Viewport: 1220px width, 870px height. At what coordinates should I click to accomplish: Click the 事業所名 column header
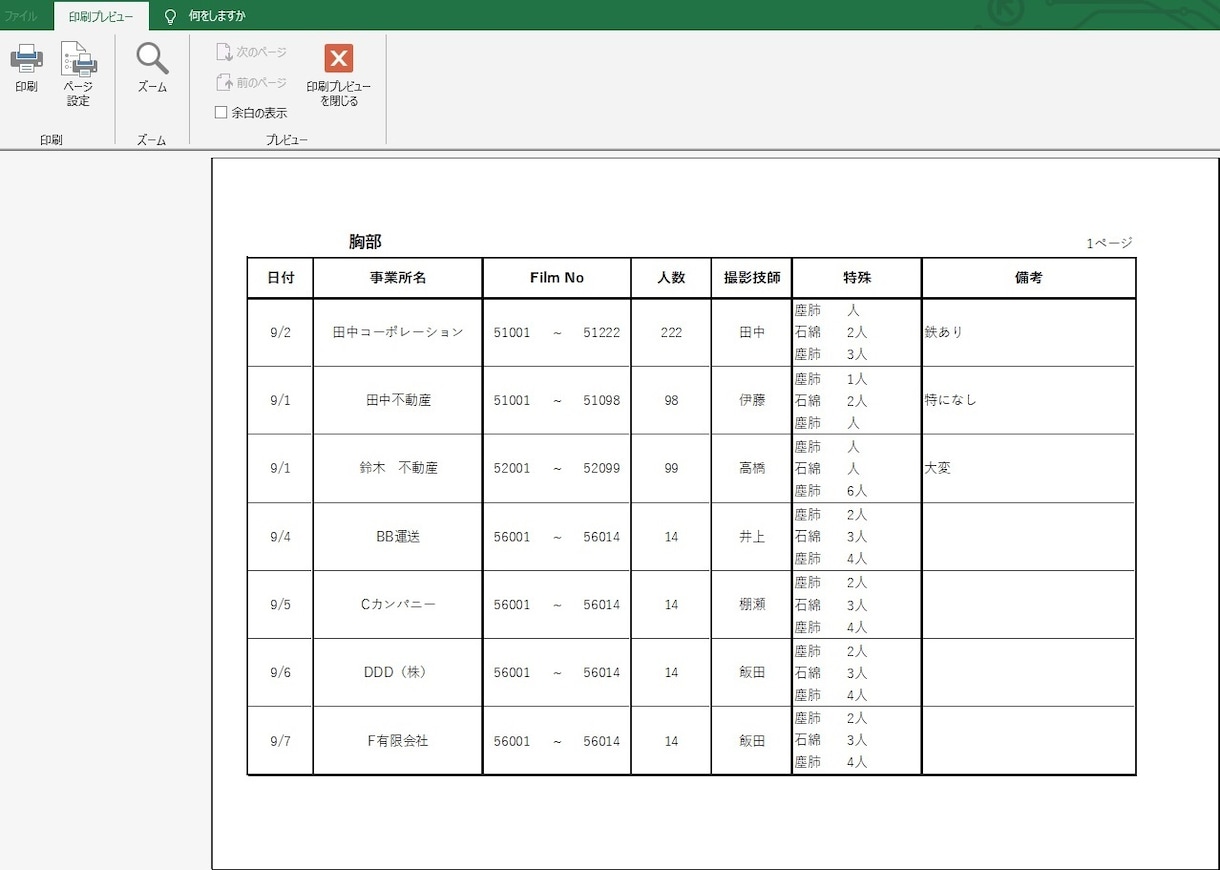[398, 278]
